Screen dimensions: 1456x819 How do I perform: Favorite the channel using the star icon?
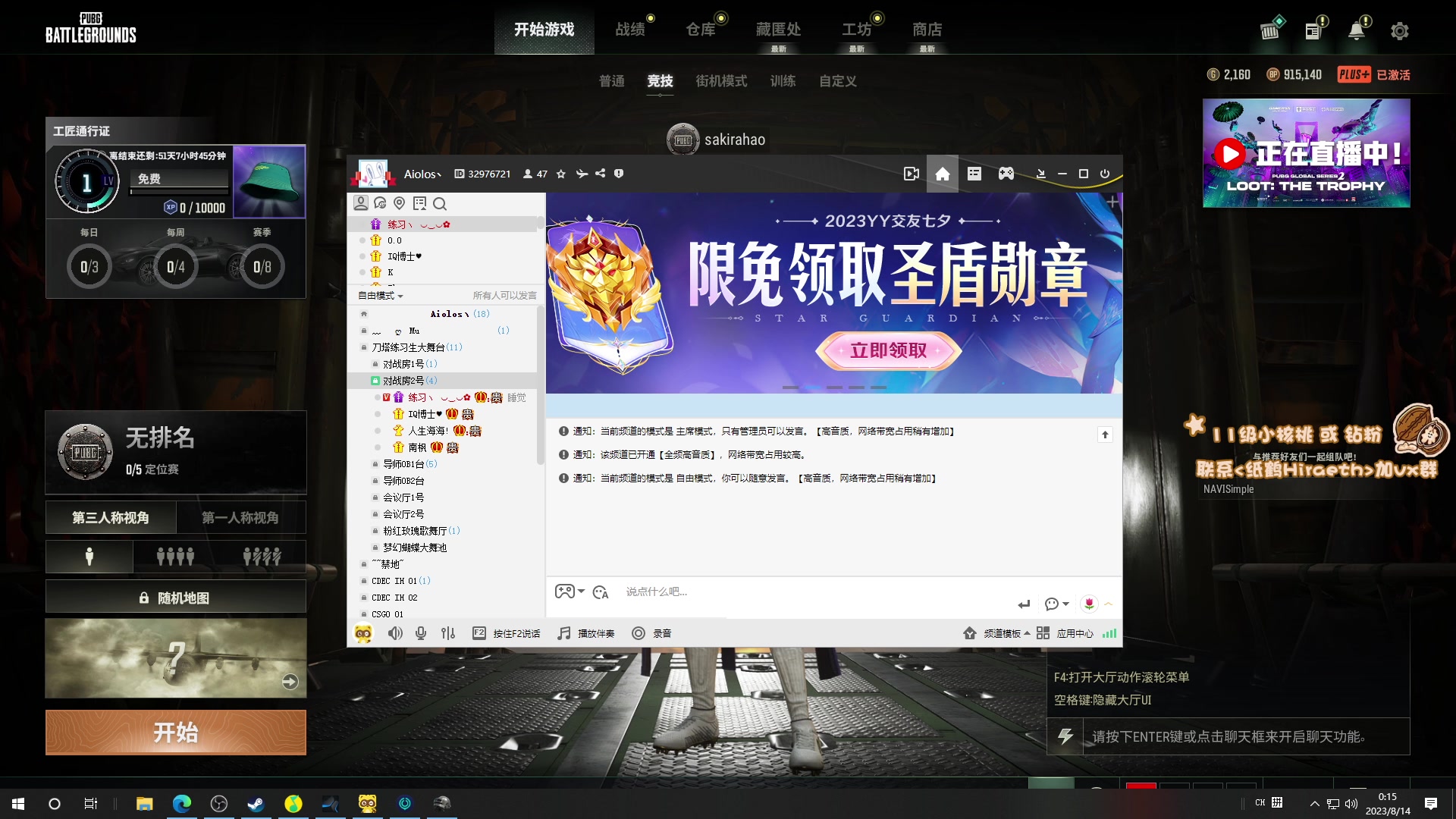click(x=560, y=174)
